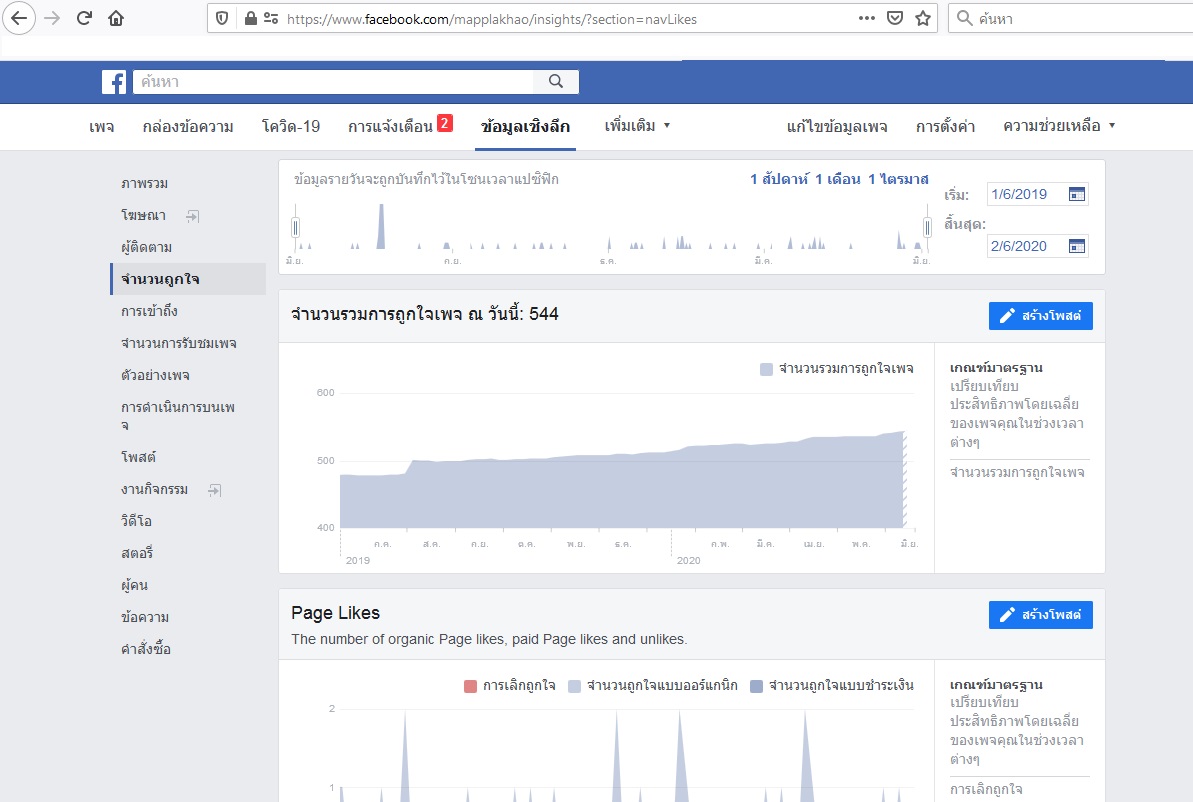
Task: Open the start date calendar picker
Action: tap(1077, 194)
